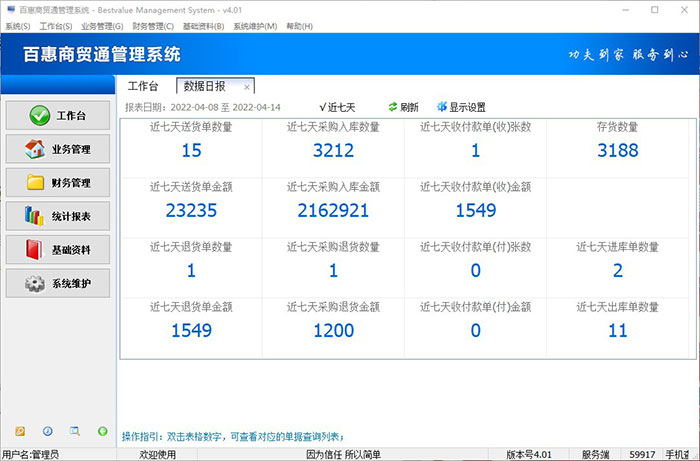700x461 pixels.
Task: Open the 帮助(H) menu
Action: [x=299, y=26]
